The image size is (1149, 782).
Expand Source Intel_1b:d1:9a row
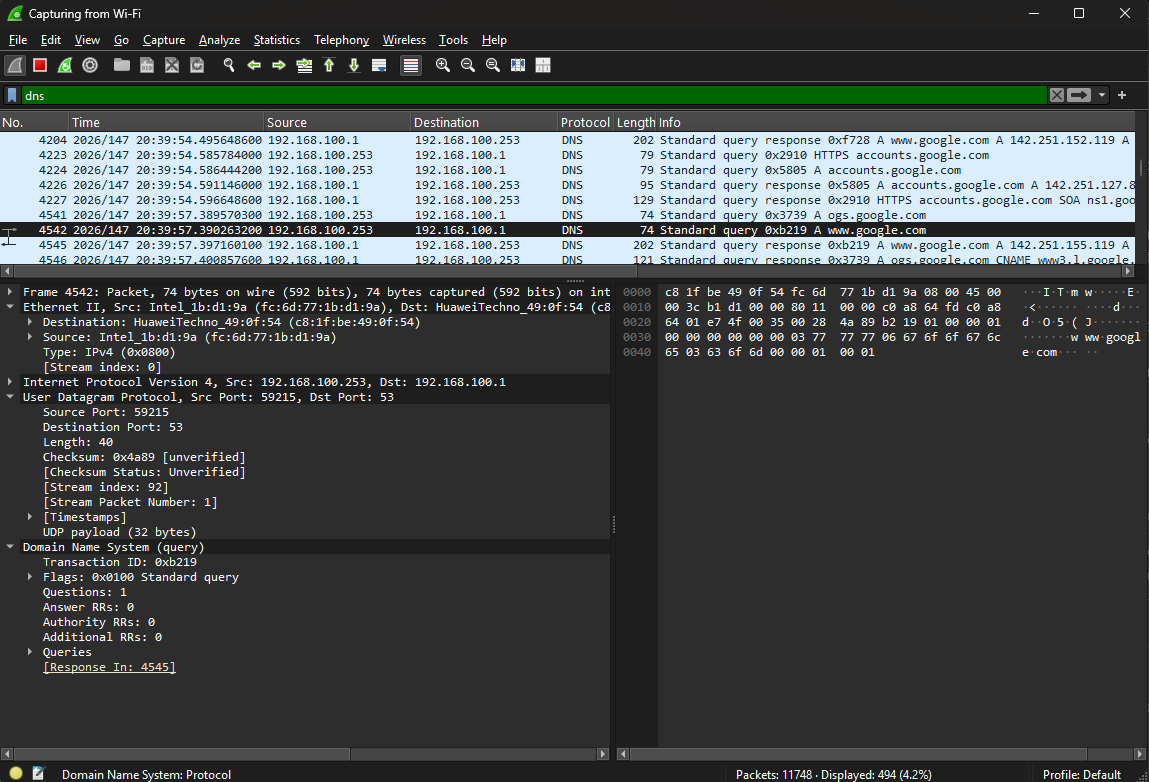point(30,337)
